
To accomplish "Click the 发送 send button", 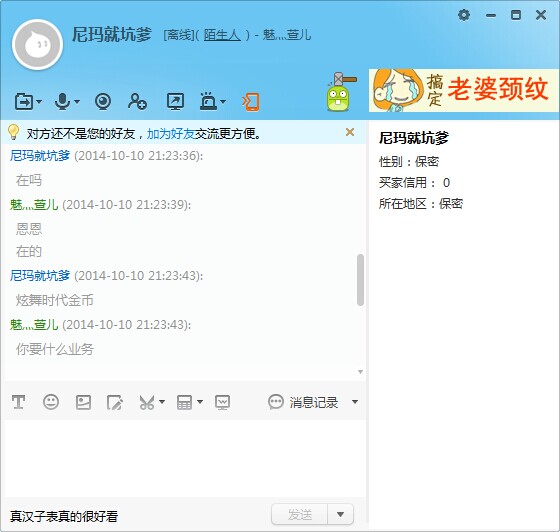I will pyautogui.click(x=300, y=515).
